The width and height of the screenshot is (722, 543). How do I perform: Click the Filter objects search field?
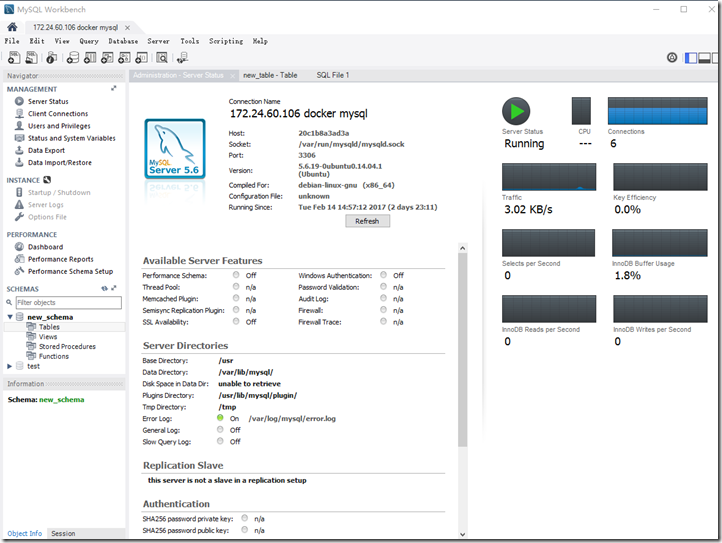pos(69,303)
